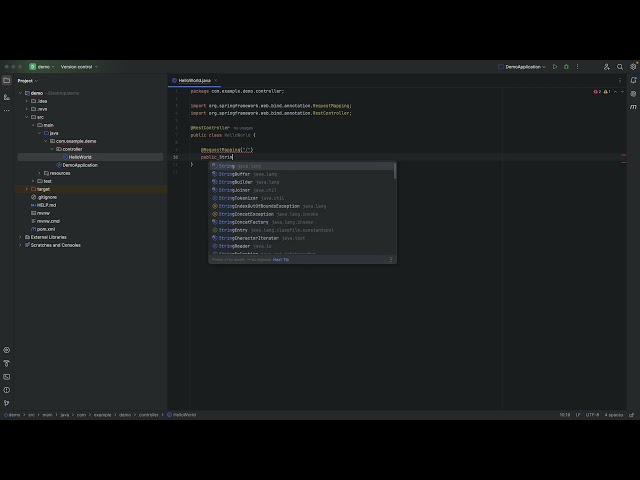This screenshot has height=480, width=640.
Task: Go to the next highlighted error arrow
Action: coord(622,92)
